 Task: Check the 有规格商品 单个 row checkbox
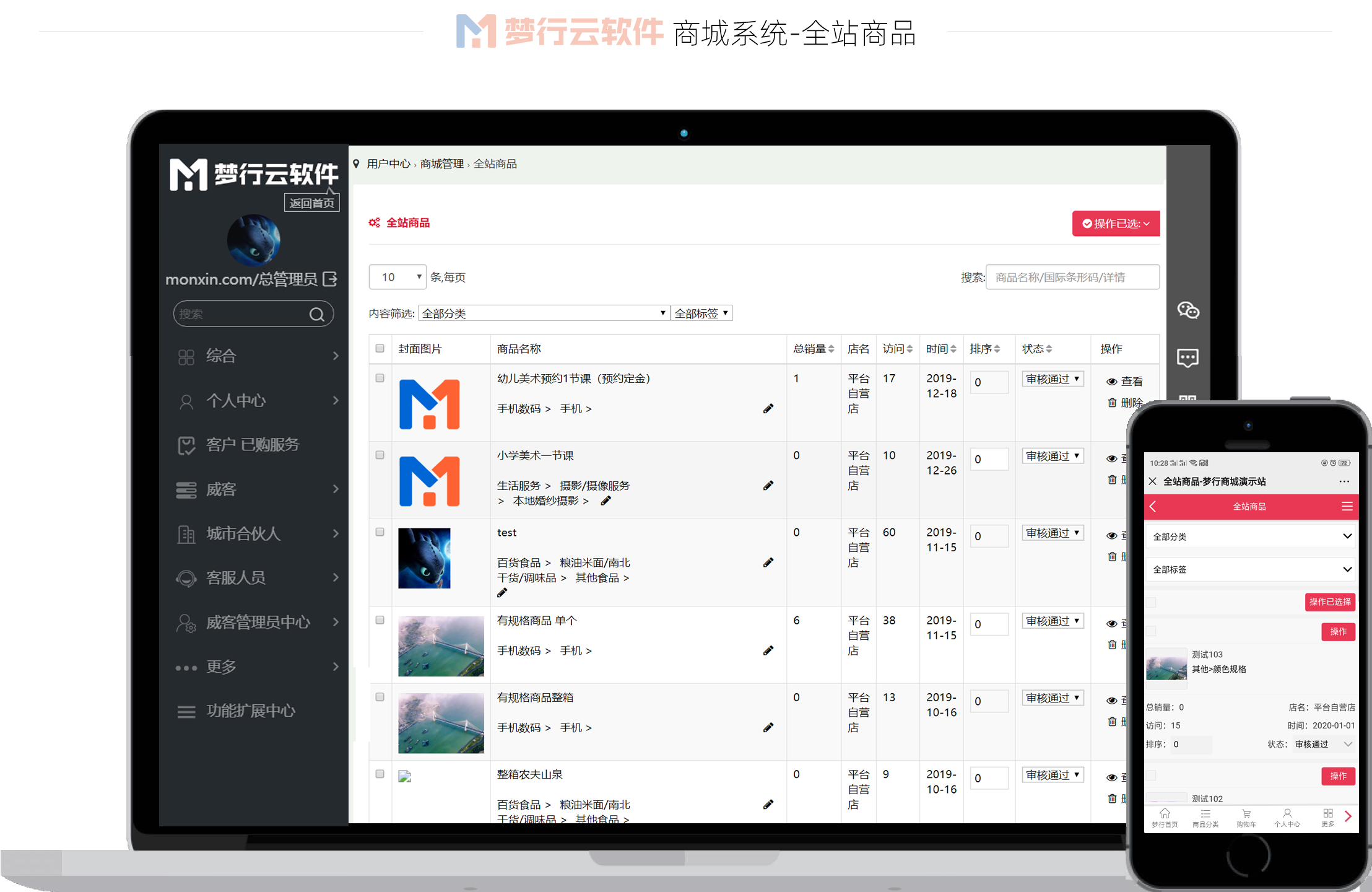pos(380,619)
